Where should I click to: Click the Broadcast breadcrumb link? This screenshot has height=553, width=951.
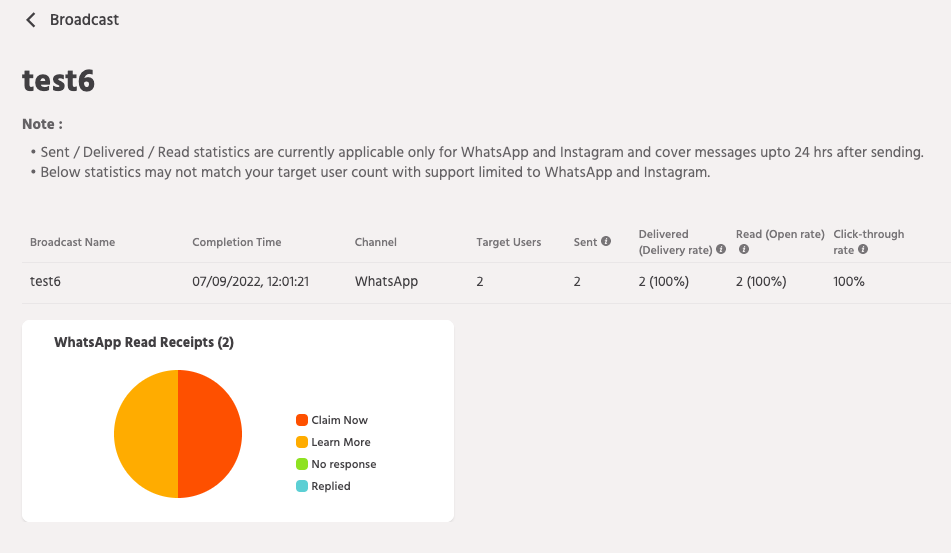[x=84, y=20]
